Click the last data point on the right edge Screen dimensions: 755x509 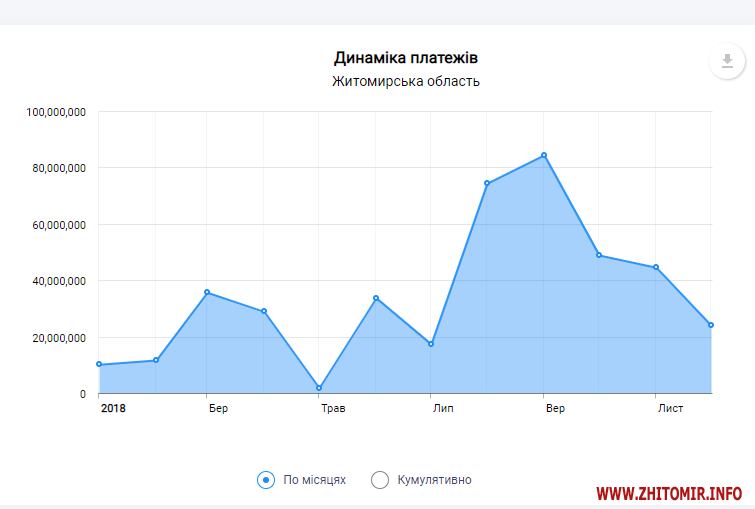pyautogui.click(x=711, y=325)
